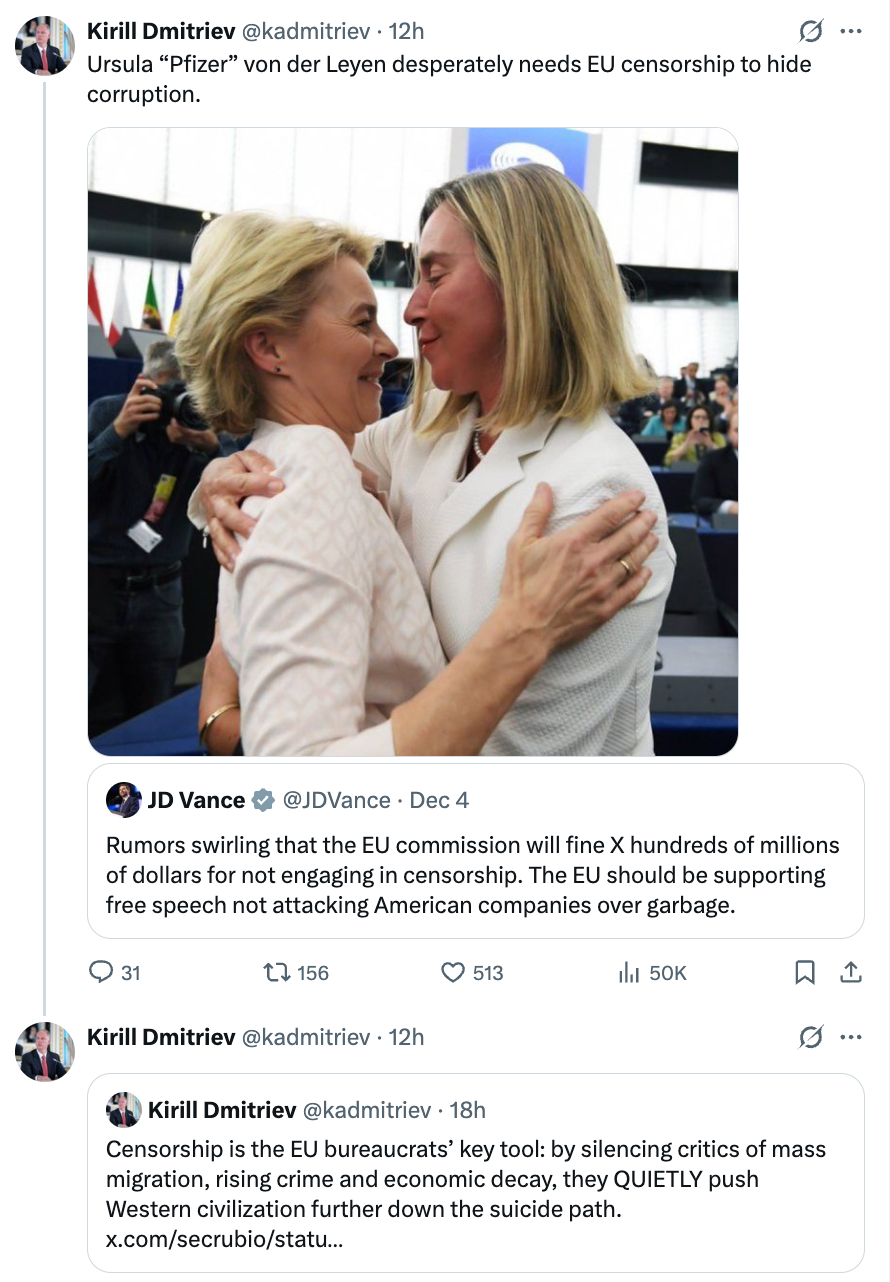Click Grok icon on the second tweet

(811, 1039)
